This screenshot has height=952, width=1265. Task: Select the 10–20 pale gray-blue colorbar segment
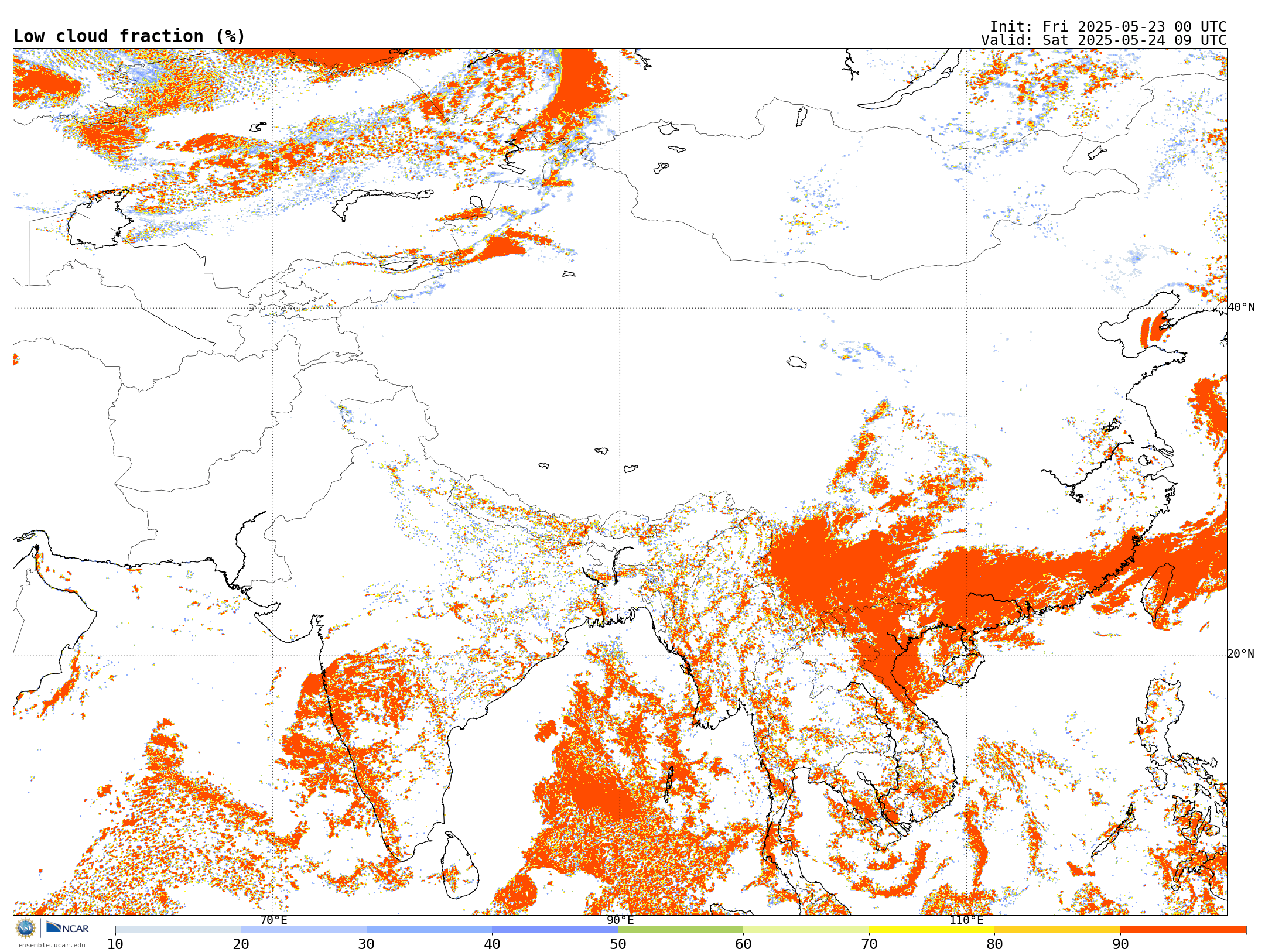[178, 930]
